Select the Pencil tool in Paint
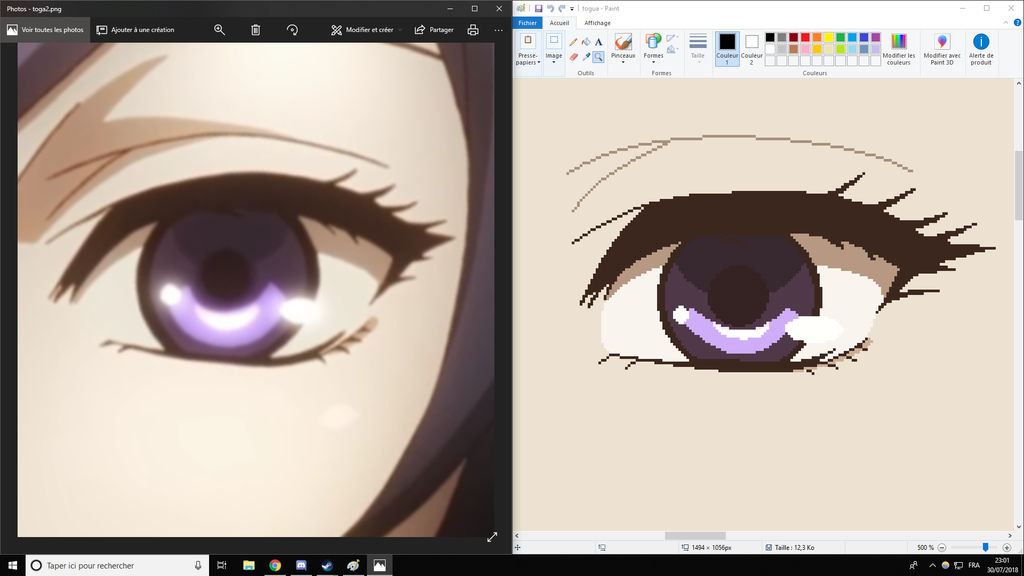The image size is (1024, 576). click(573, 42)
